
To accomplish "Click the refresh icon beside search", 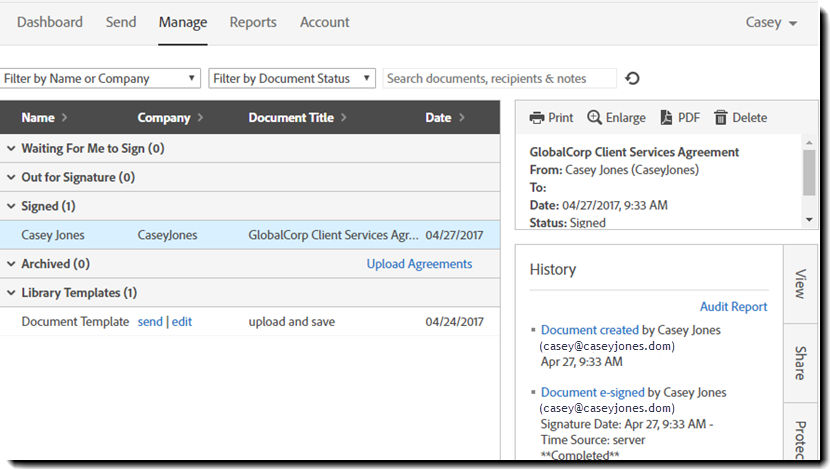I will (632, 78).
